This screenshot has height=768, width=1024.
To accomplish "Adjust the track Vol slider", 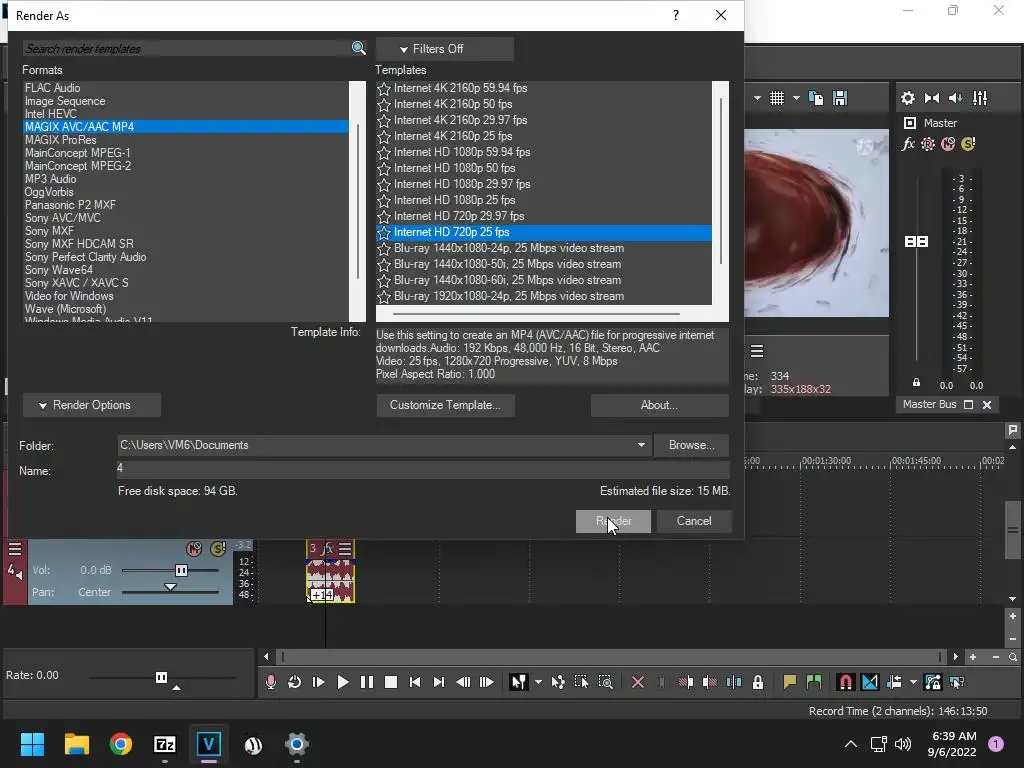I will 182,570.
